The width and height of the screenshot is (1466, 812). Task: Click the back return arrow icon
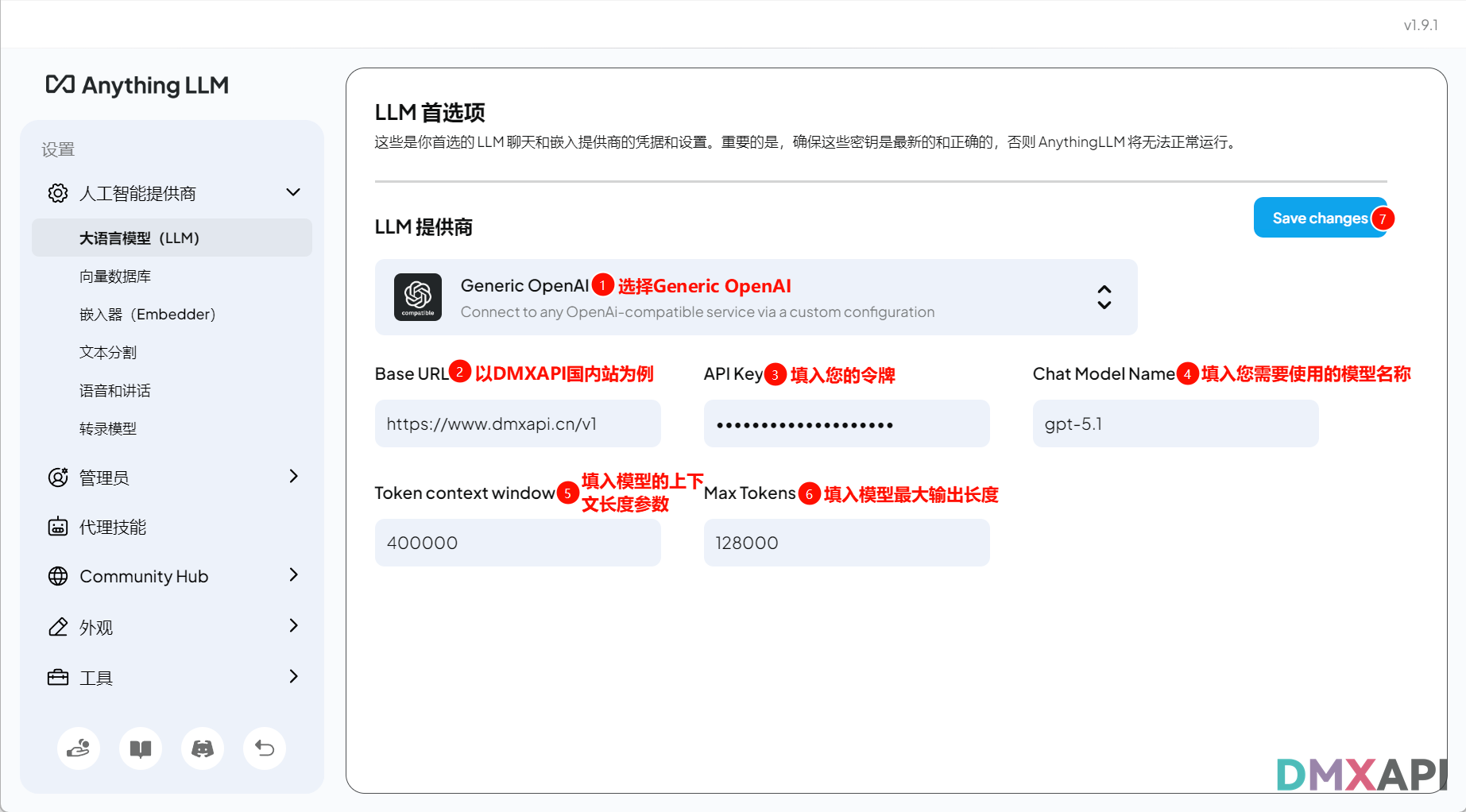(264, 748)
